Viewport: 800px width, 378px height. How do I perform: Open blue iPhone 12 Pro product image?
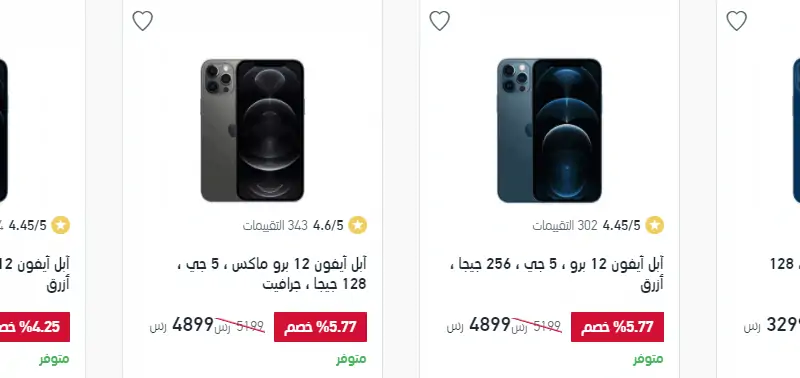pyautogui.click(x=549, y=131)
